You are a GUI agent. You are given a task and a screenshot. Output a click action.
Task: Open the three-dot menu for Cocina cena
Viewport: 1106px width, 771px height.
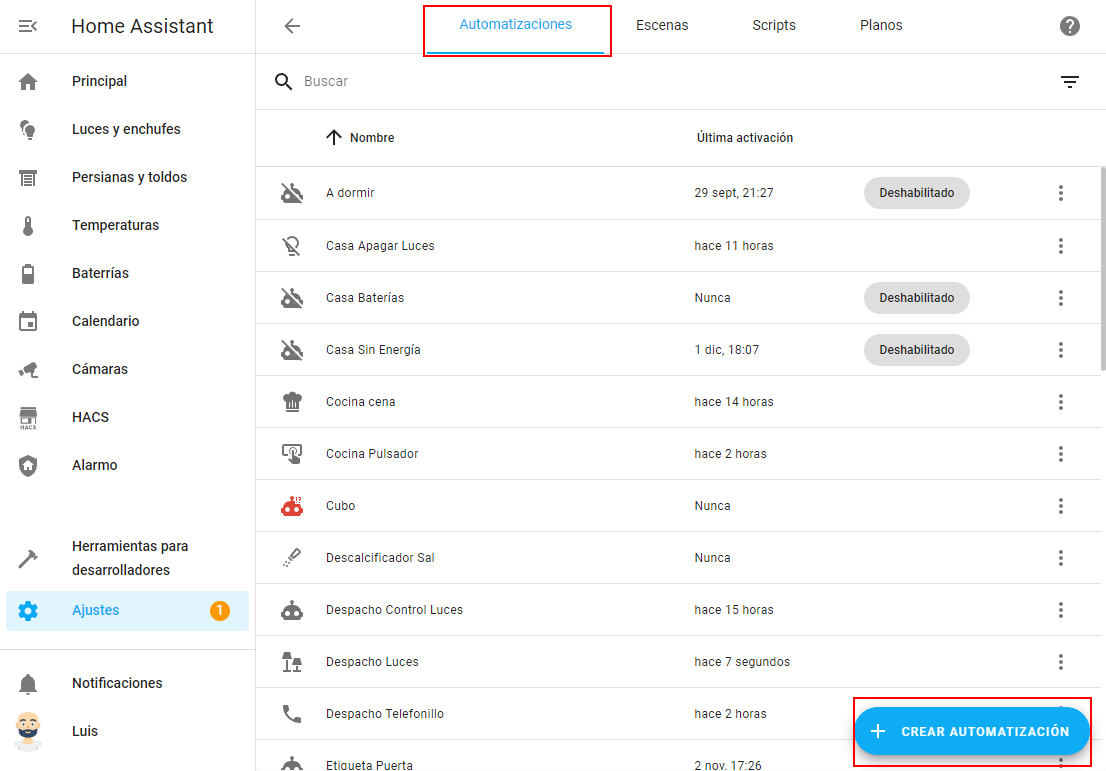pyautogui.click(x=1060, y=402)
